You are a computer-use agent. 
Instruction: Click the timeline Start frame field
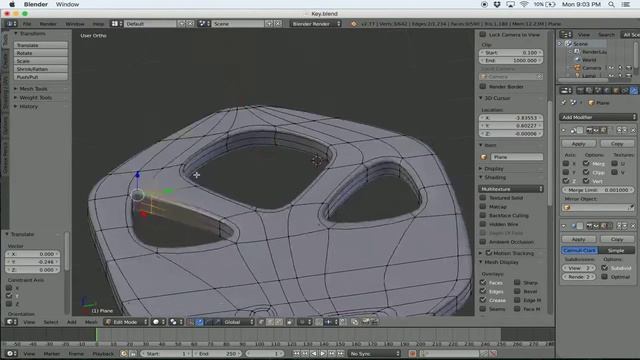(x=166, y=353)
